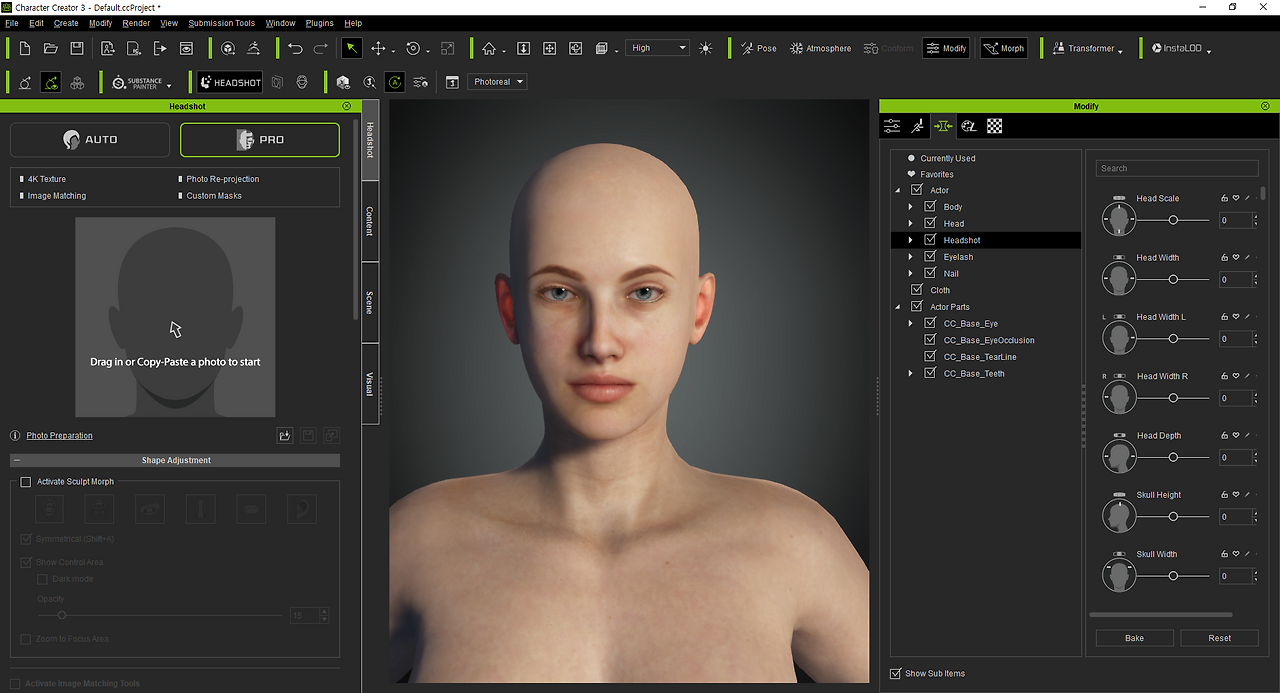Click the Skull Height slider handle
The image size is (1280, 693).
[x=1174, y=517]
